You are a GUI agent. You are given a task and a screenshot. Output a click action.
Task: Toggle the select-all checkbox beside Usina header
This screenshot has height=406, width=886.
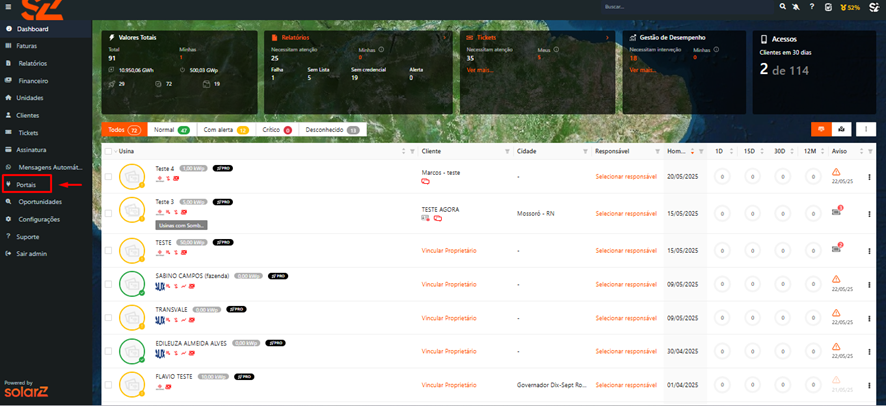click(x=108, y=151)
